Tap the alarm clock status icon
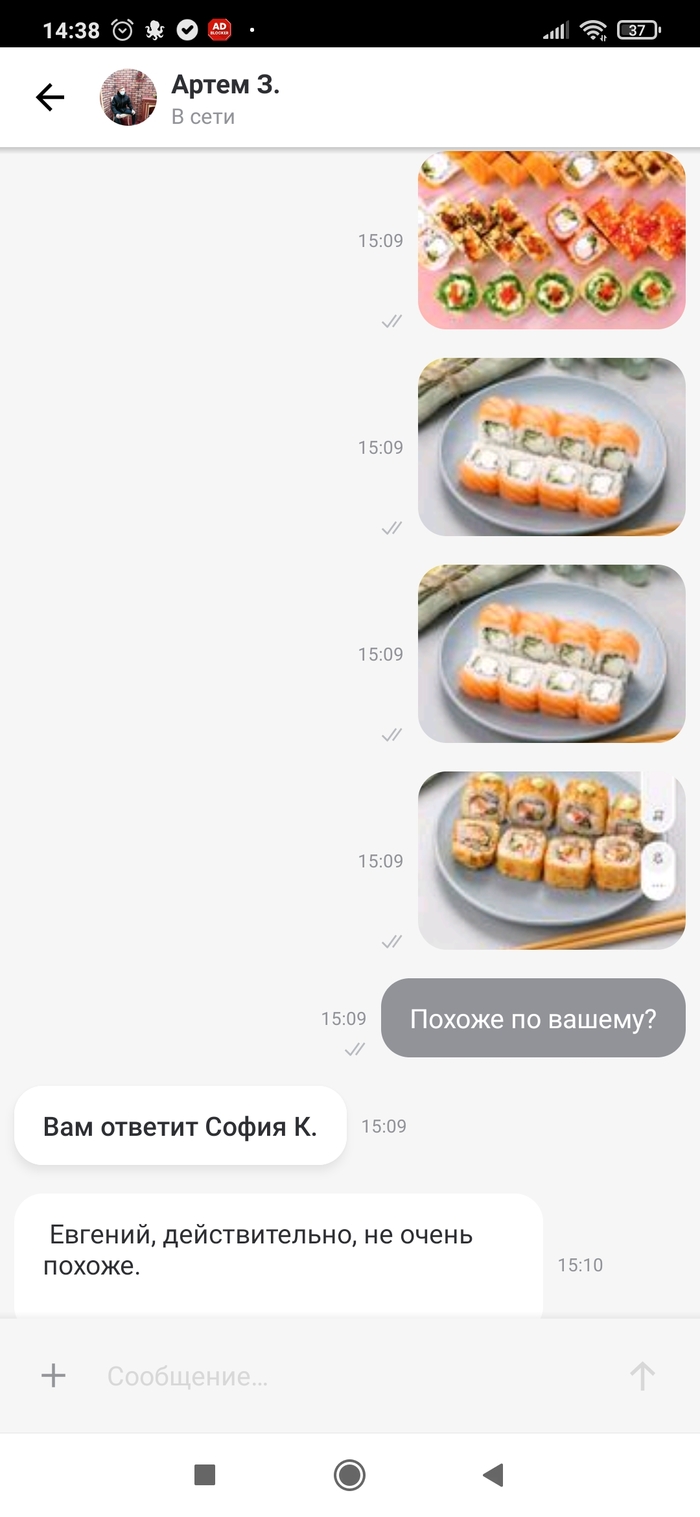Image resolution: width=700 pixels, height=1517 pixels. tap(122, 30)
